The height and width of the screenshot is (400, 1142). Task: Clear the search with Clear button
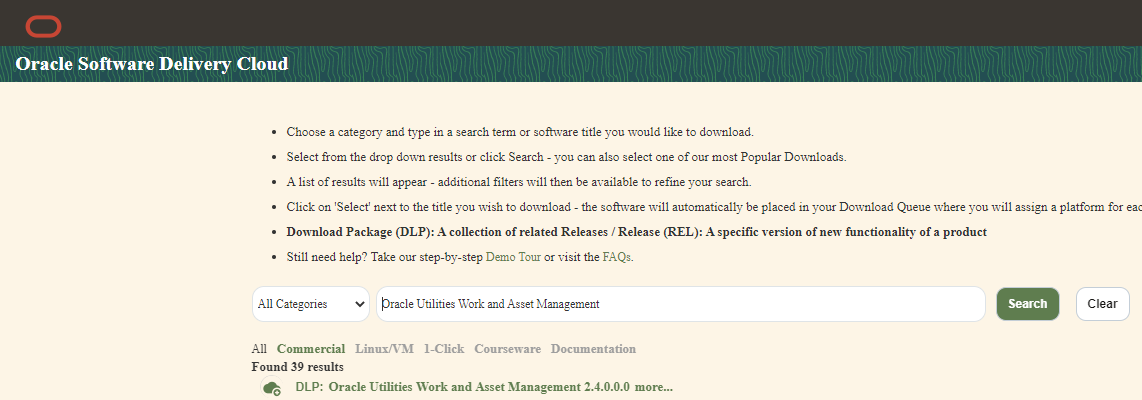tap(1102, 304)
